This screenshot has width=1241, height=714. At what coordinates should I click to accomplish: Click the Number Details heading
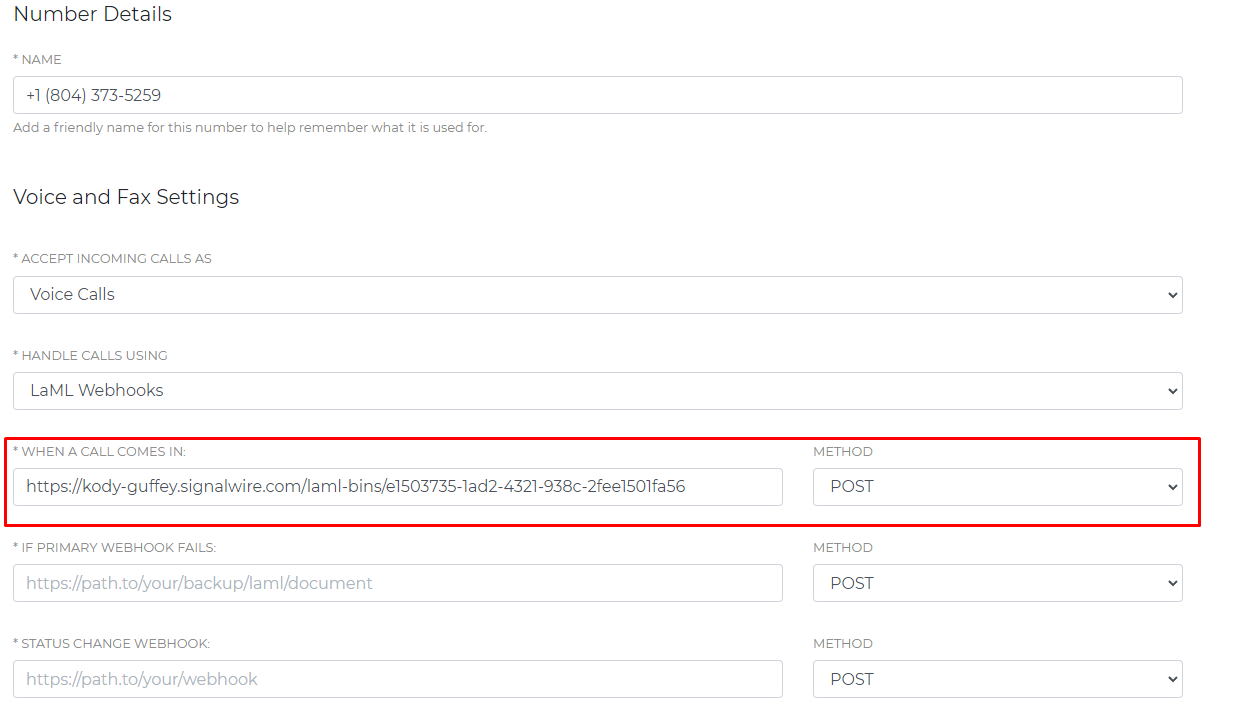coord(92,14)
